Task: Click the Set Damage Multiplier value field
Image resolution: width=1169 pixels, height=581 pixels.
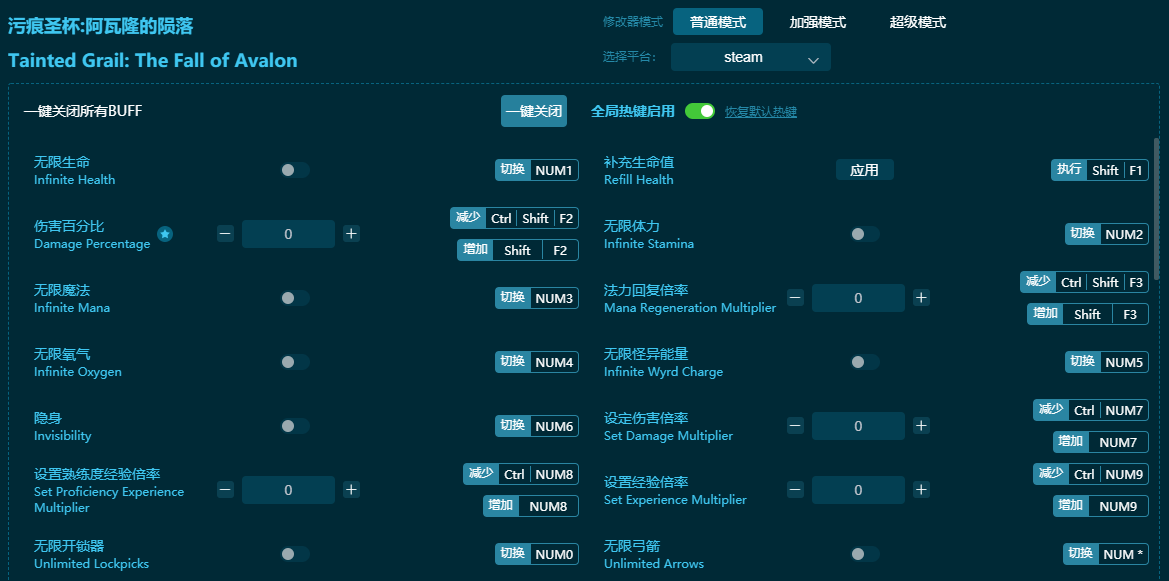Action: click(858, 426)
